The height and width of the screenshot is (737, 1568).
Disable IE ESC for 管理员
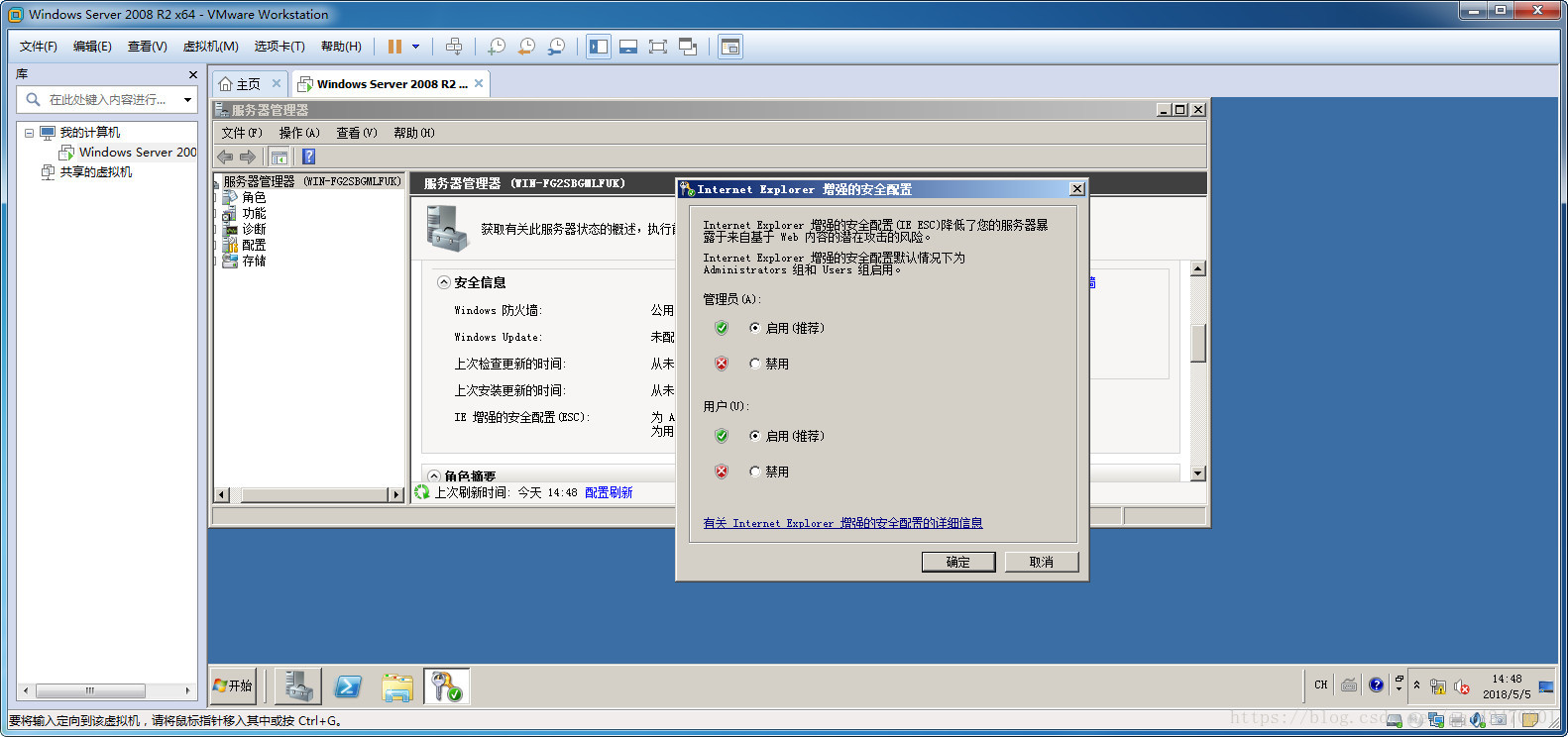tap(755, 364)
